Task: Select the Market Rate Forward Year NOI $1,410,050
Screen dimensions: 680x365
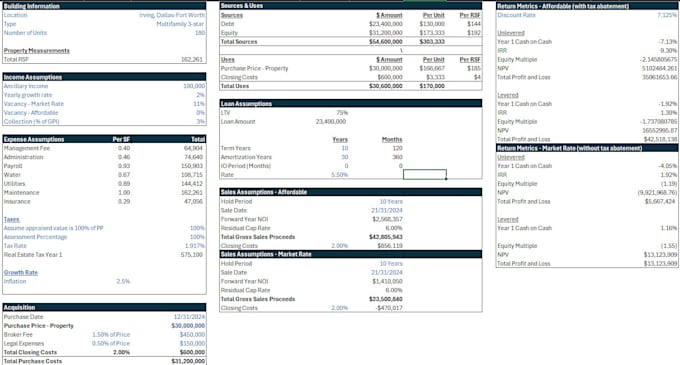Action: 387,281
